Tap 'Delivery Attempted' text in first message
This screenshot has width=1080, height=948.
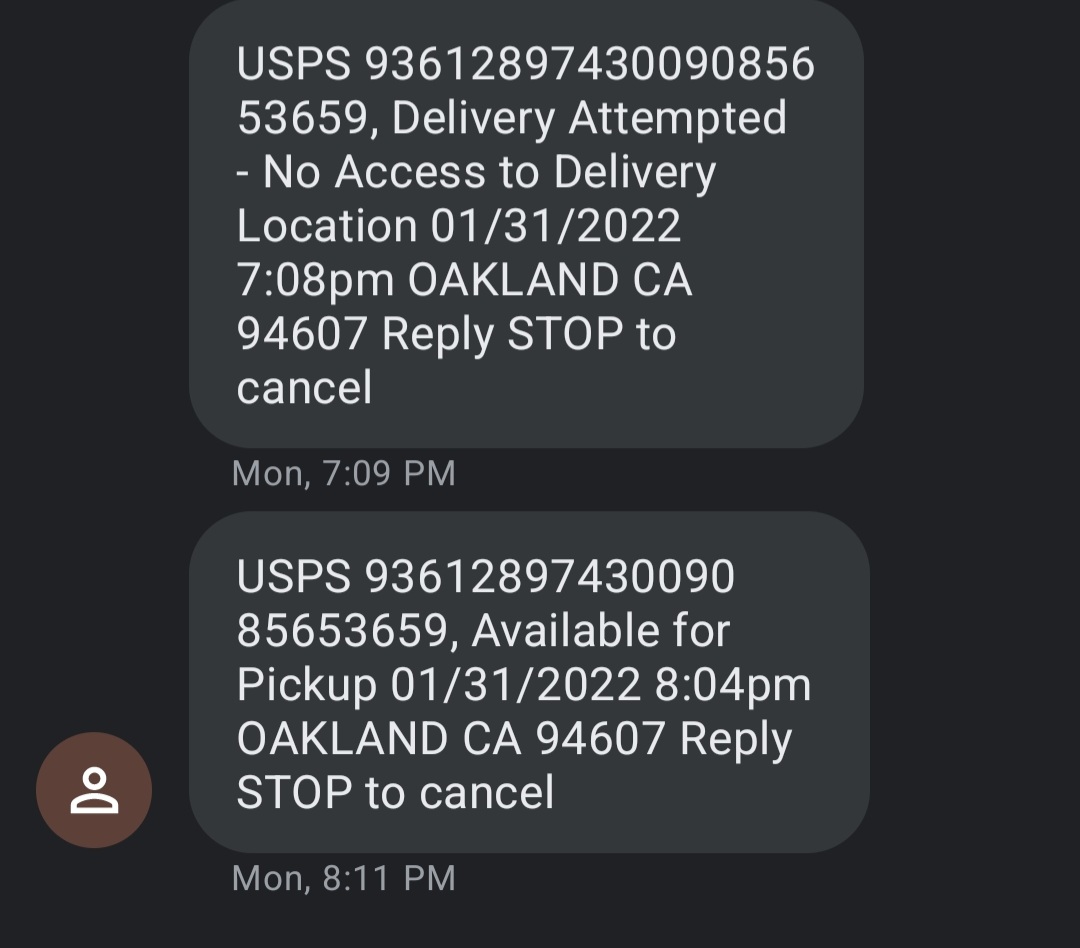coord(589,119)
